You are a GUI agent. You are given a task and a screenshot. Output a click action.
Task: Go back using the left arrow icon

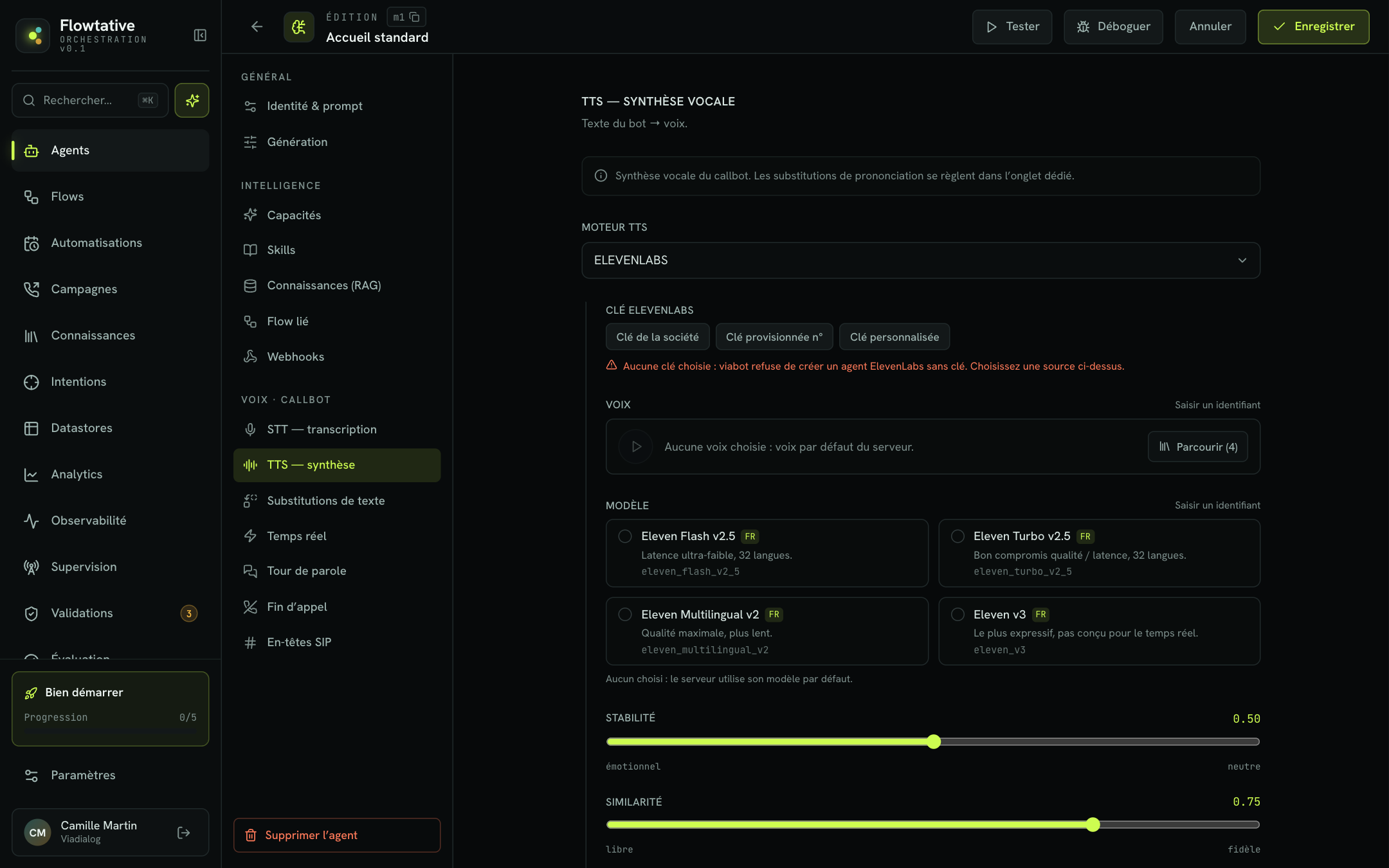(257, 26)
